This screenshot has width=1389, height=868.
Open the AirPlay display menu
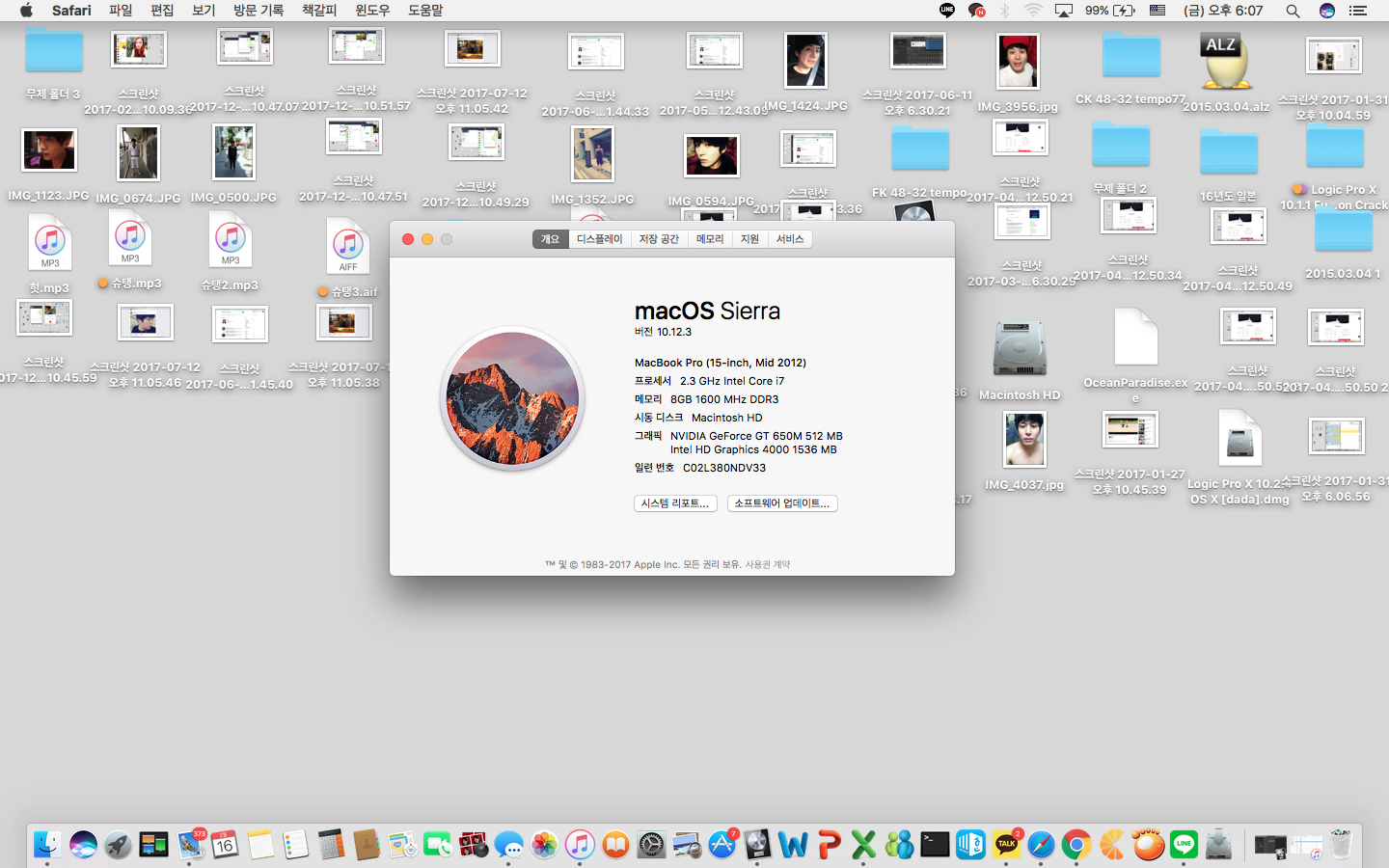point(1064,11)
